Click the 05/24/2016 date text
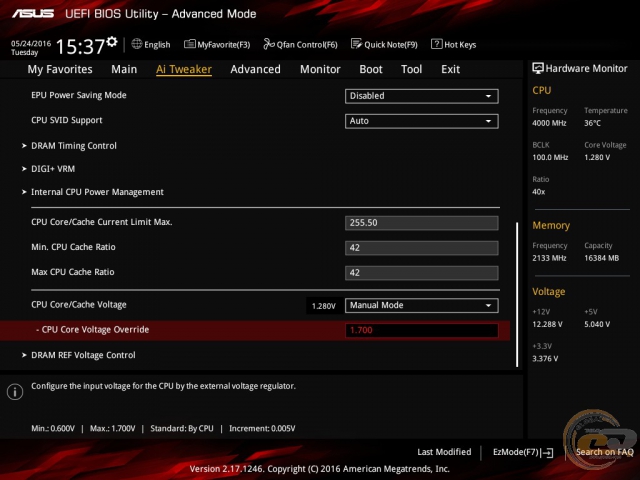This screenshot has height=480, width=640. point(31,43)
